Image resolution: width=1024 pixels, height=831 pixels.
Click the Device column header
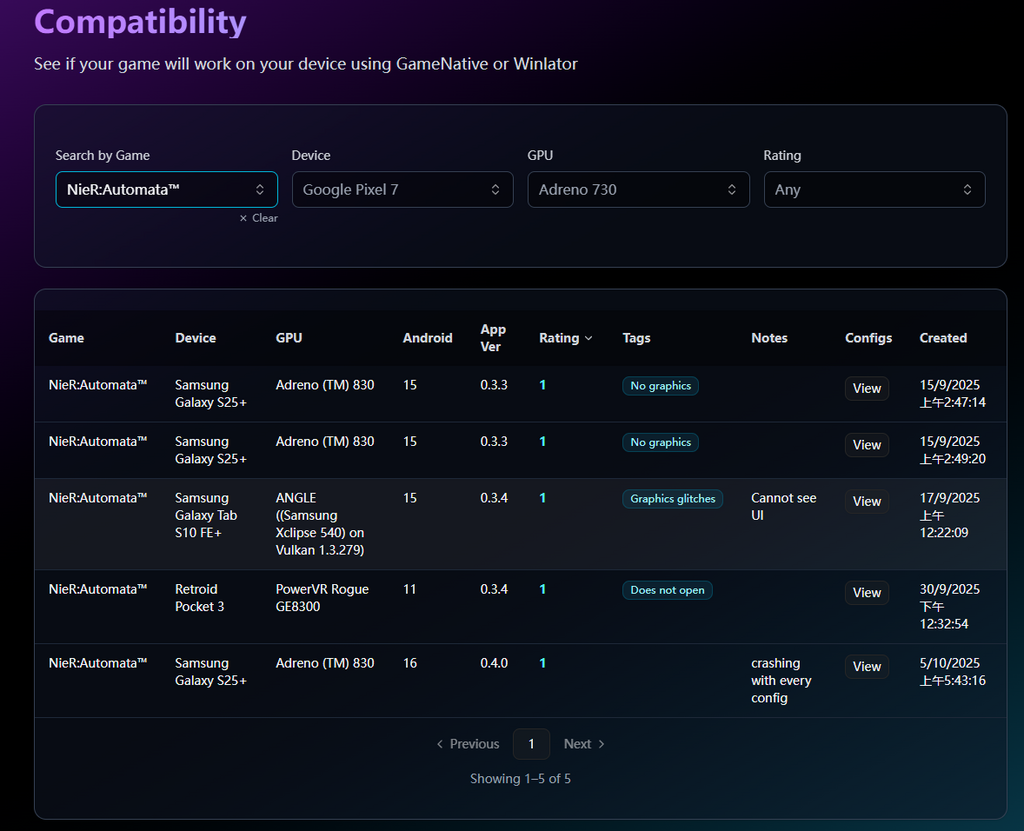click(195, 338)
